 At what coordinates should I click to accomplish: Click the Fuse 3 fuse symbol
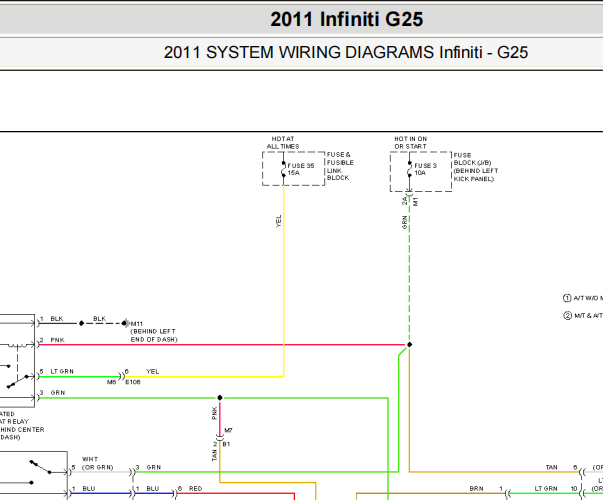[410, 169]
